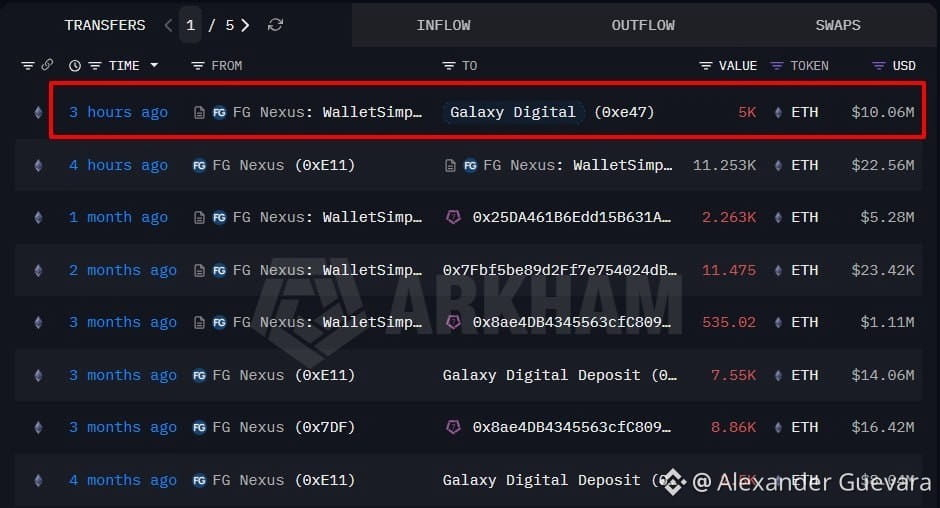Expand the TIME sort dropdown arrow
Screen dimensions: 940x508
tap(154, 65)
